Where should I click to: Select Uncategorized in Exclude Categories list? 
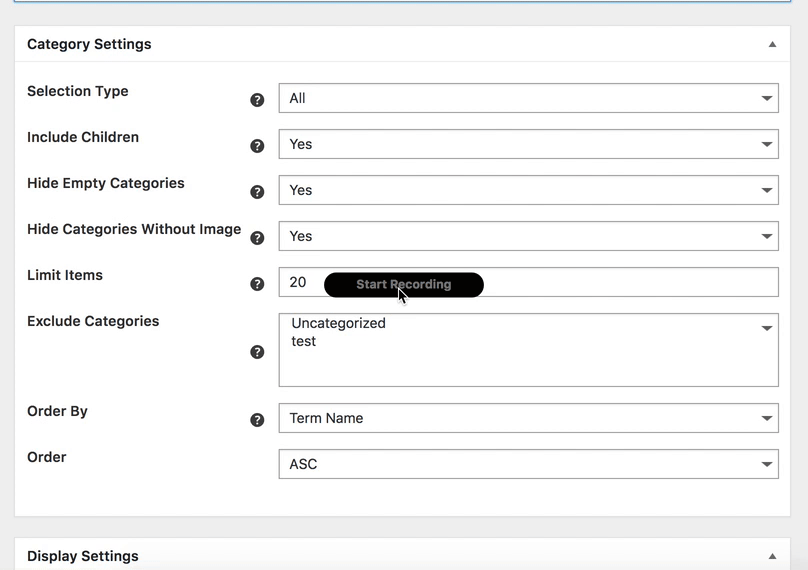coord(338,323)
